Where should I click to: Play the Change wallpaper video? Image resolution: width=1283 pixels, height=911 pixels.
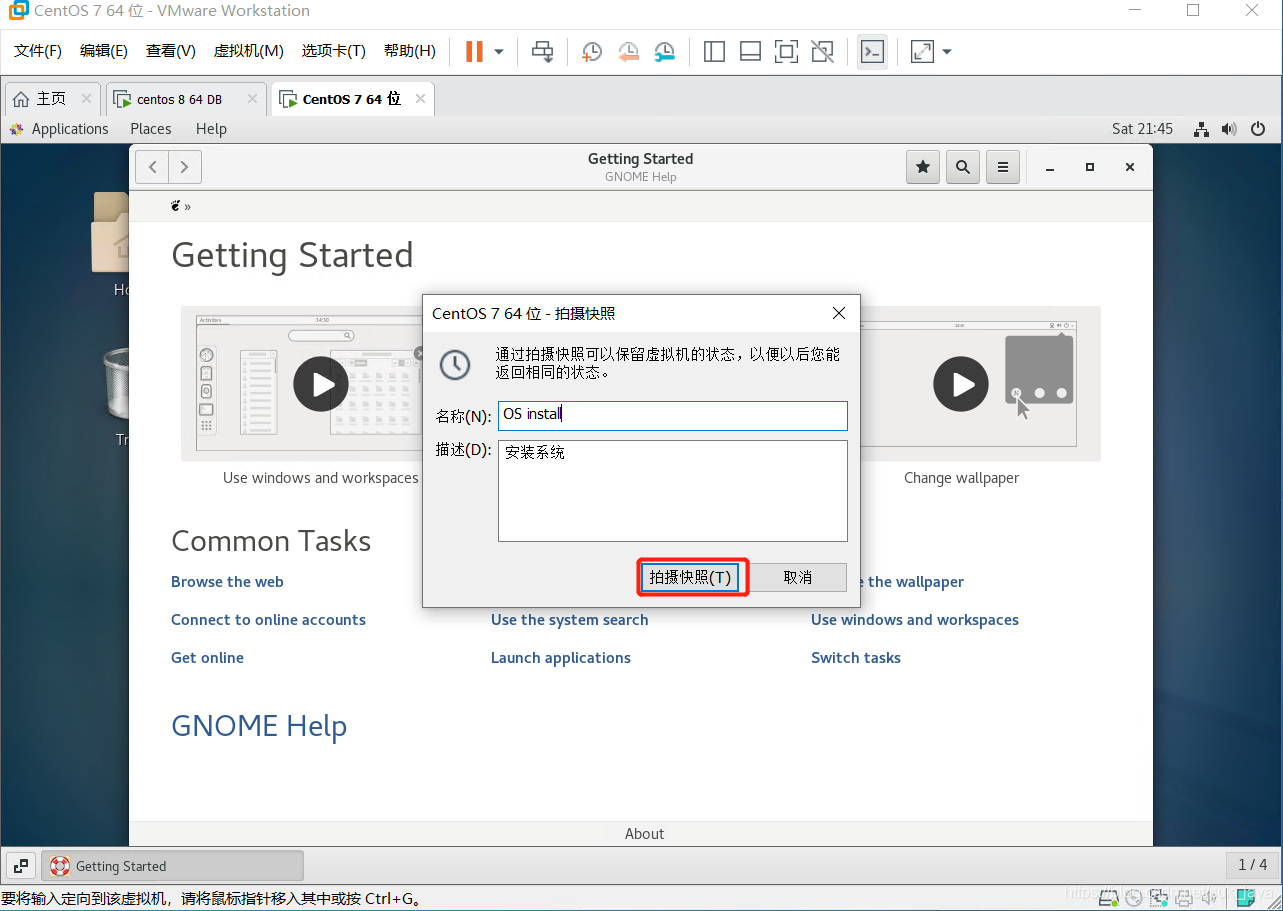(961, 384)
